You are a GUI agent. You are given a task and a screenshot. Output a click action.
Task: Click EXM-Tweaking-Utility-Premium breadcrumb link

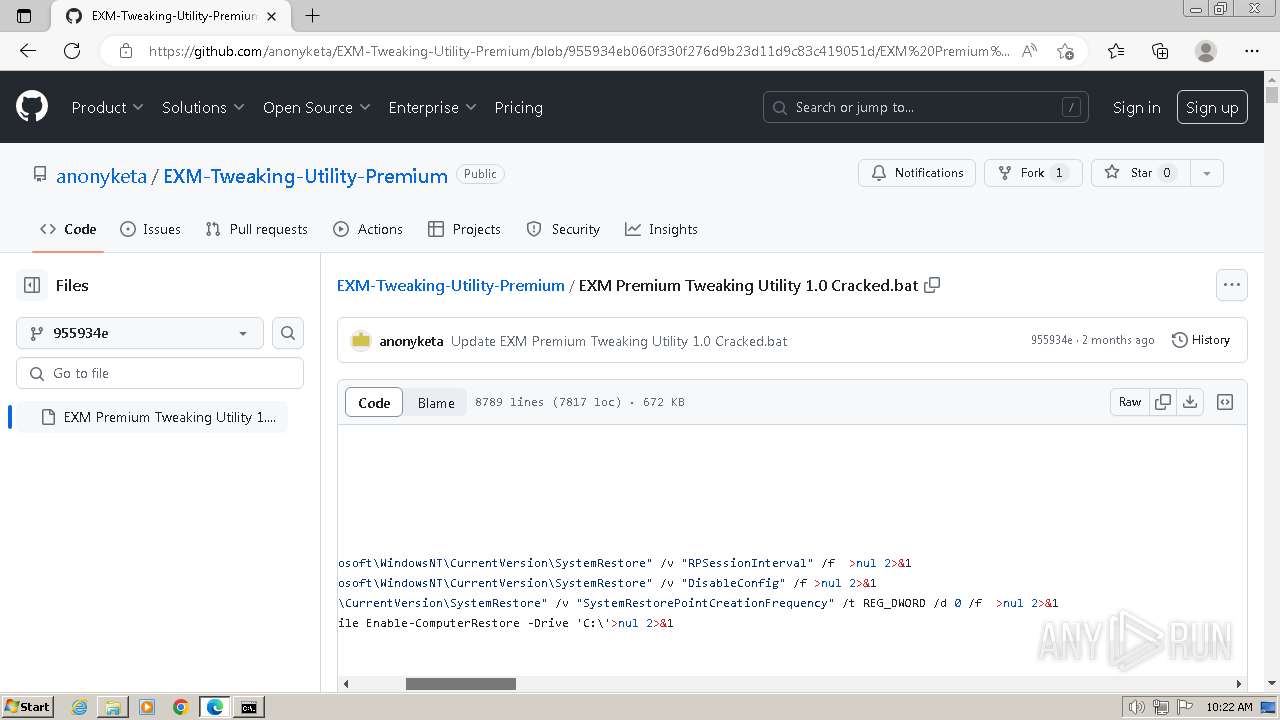point(450,285)
